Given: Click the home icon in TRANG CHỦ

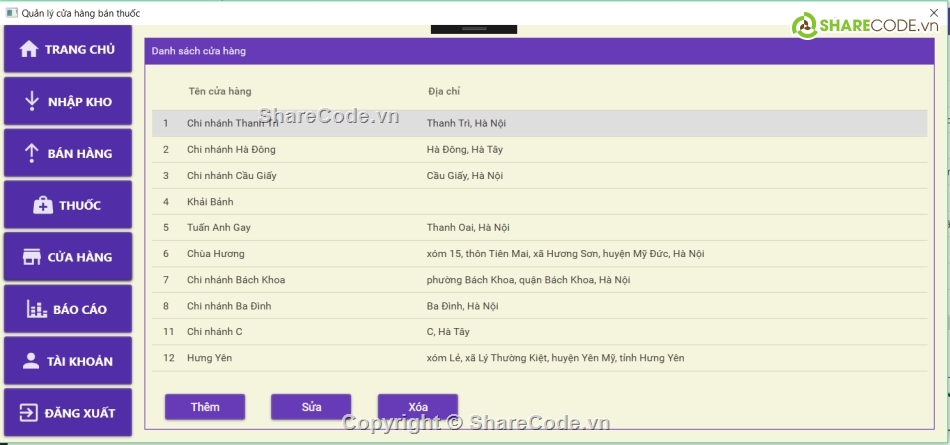Looking at the screenshot, I should coord(28,49).
